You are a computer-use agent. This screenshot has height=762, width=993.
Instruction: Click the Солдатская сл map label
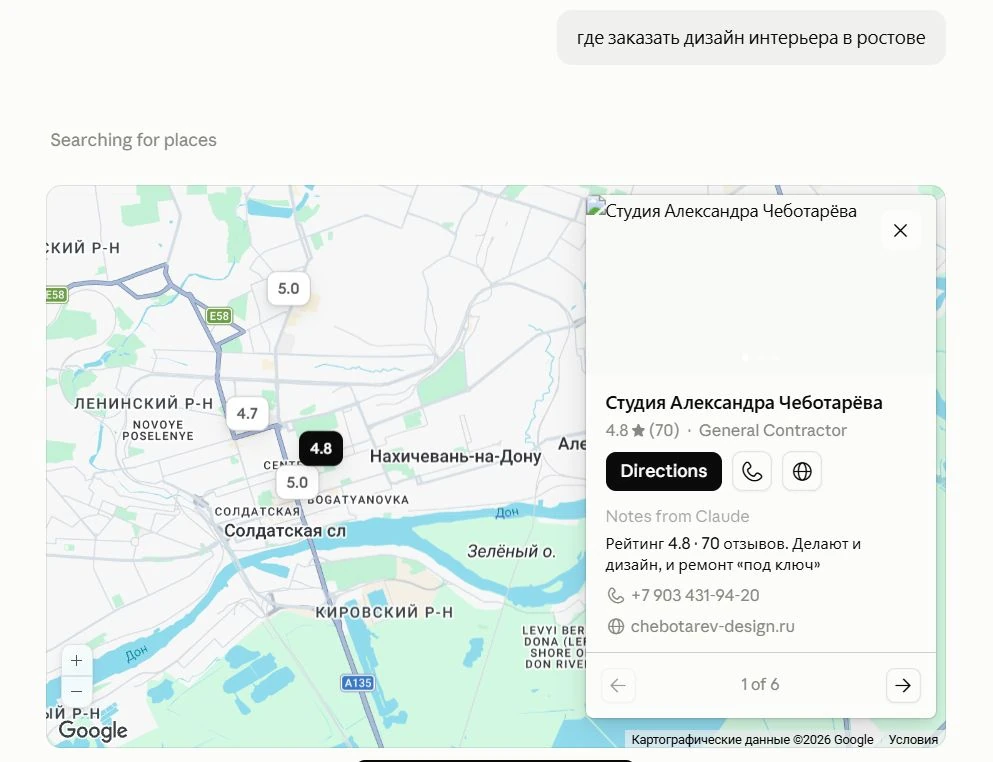(x=285, y=531)
